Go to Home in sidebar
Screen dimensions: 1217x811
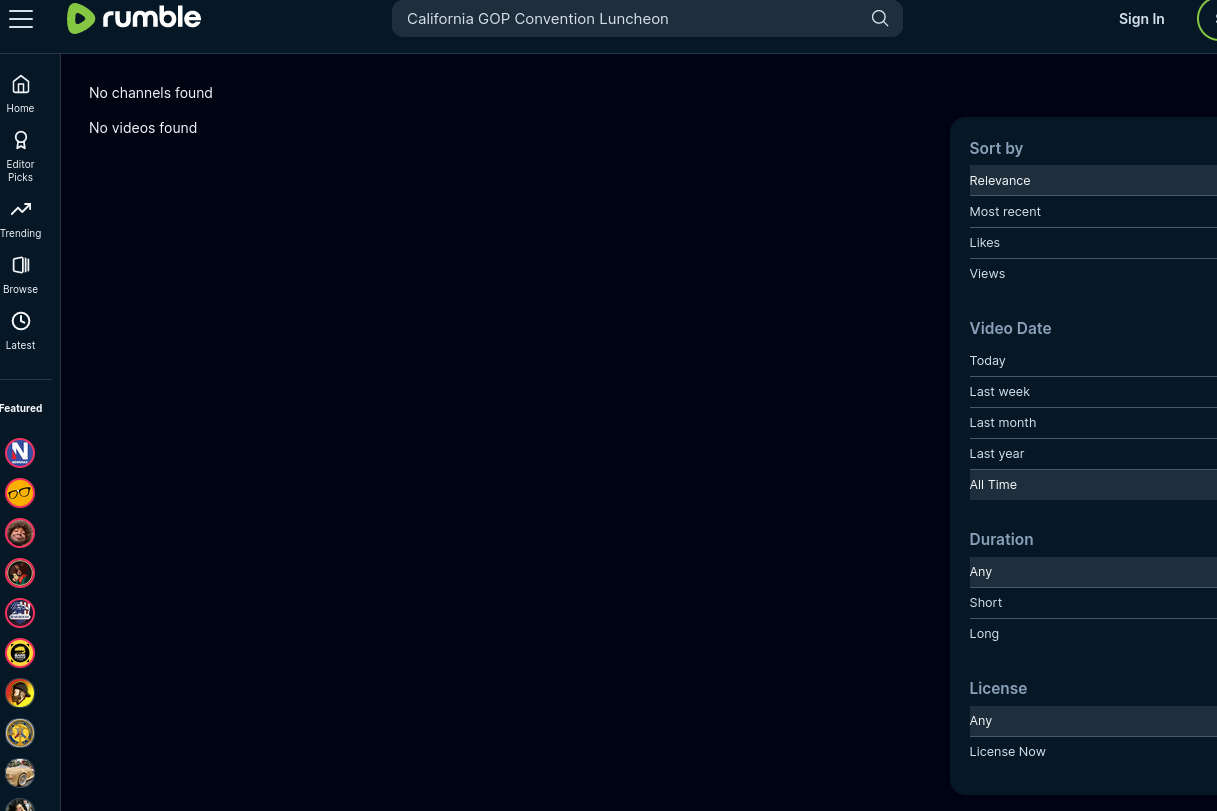[x=20, y=94]
